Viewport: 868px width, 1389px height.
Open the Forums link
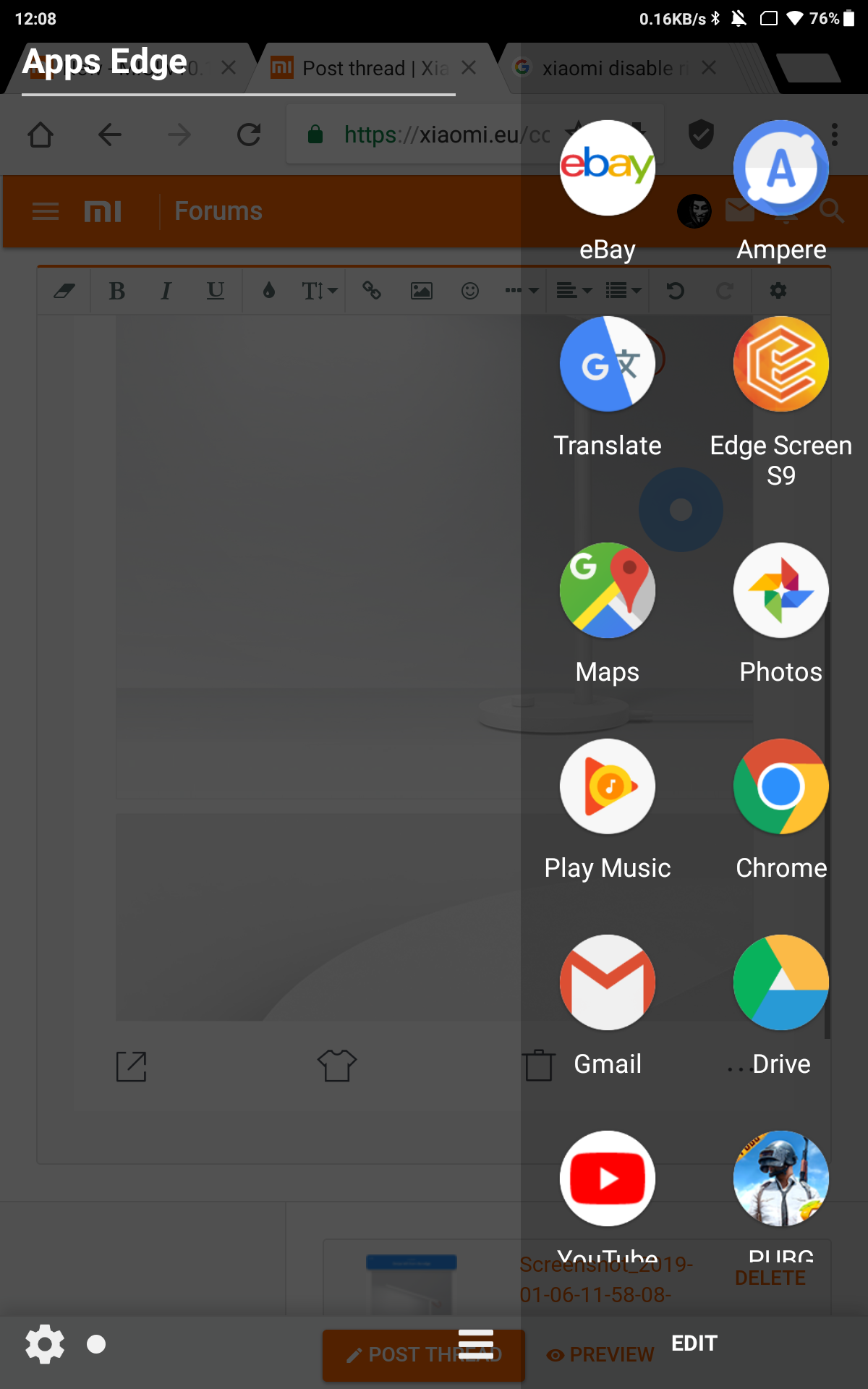[x=218, y=211]
